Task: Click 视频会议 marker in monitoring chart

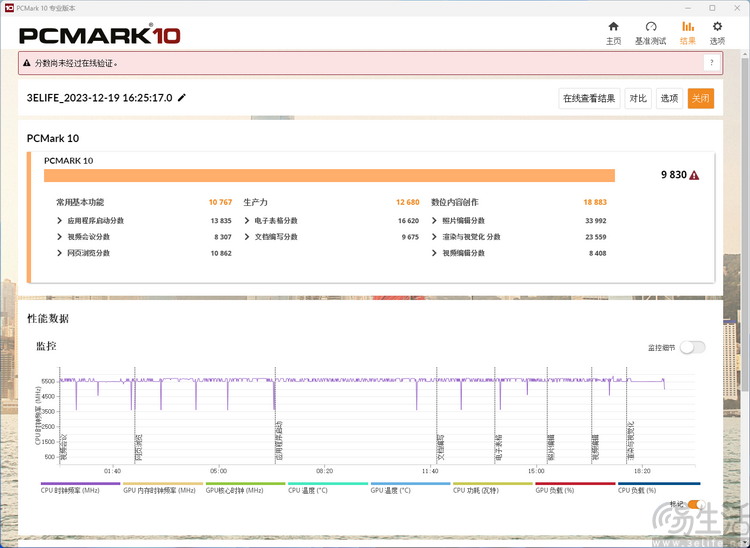Action: (x=65, y=447)
